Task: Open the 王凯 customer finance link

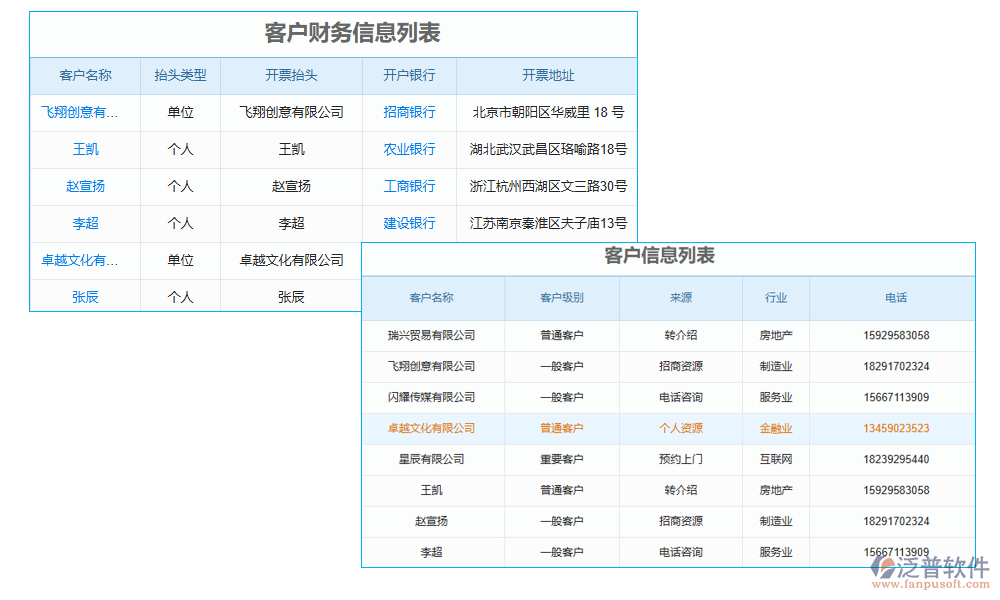Action: [85, 150]
